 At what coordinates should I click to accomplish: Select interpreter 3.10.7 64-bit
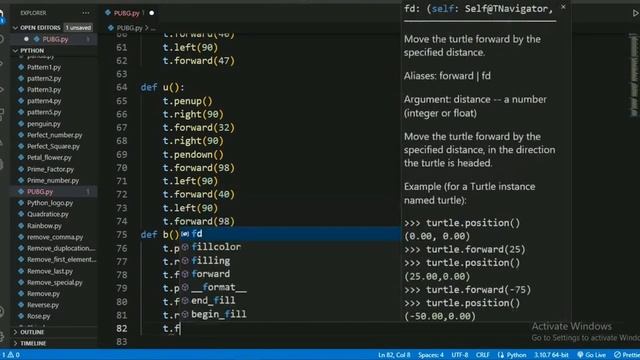[551, 355]
